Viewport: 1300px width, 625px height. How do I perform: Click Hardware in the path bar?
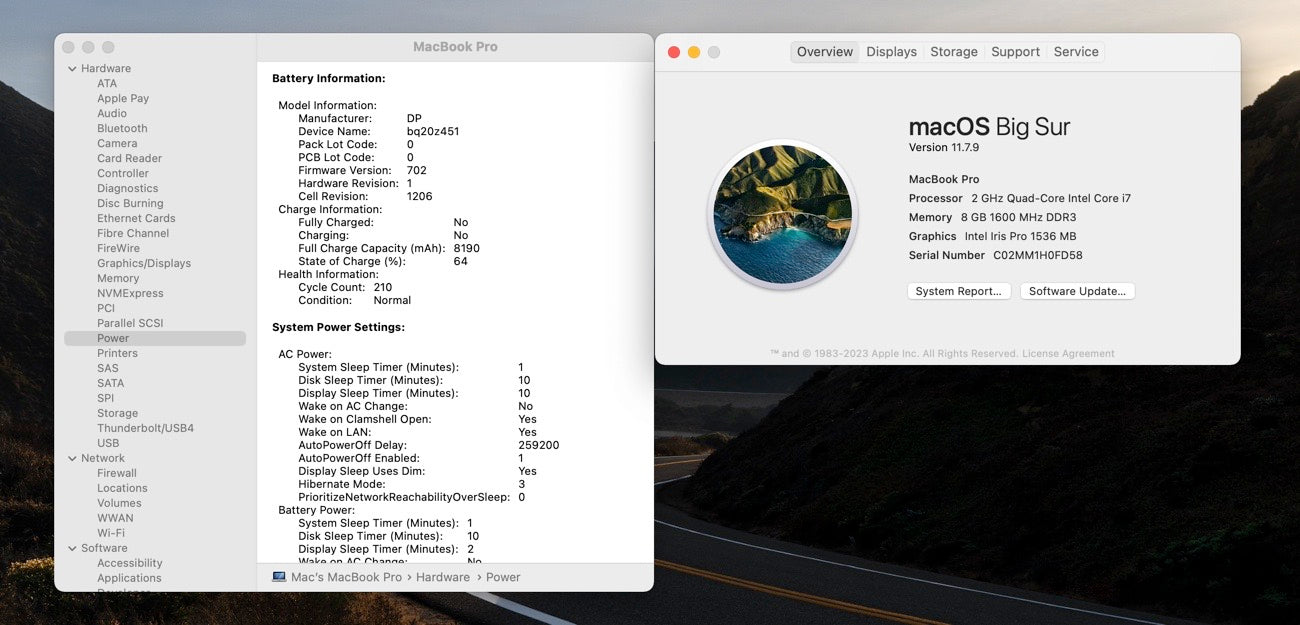(442, 577)
